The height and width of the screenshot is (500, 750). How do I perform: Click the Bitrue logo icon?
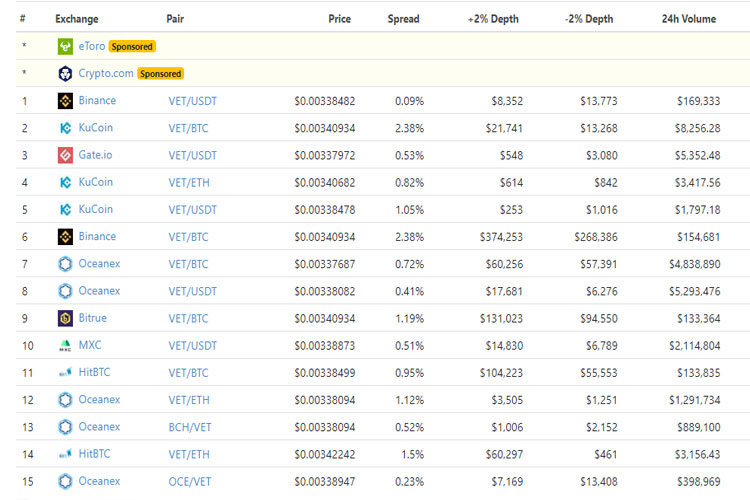[65, 318]
